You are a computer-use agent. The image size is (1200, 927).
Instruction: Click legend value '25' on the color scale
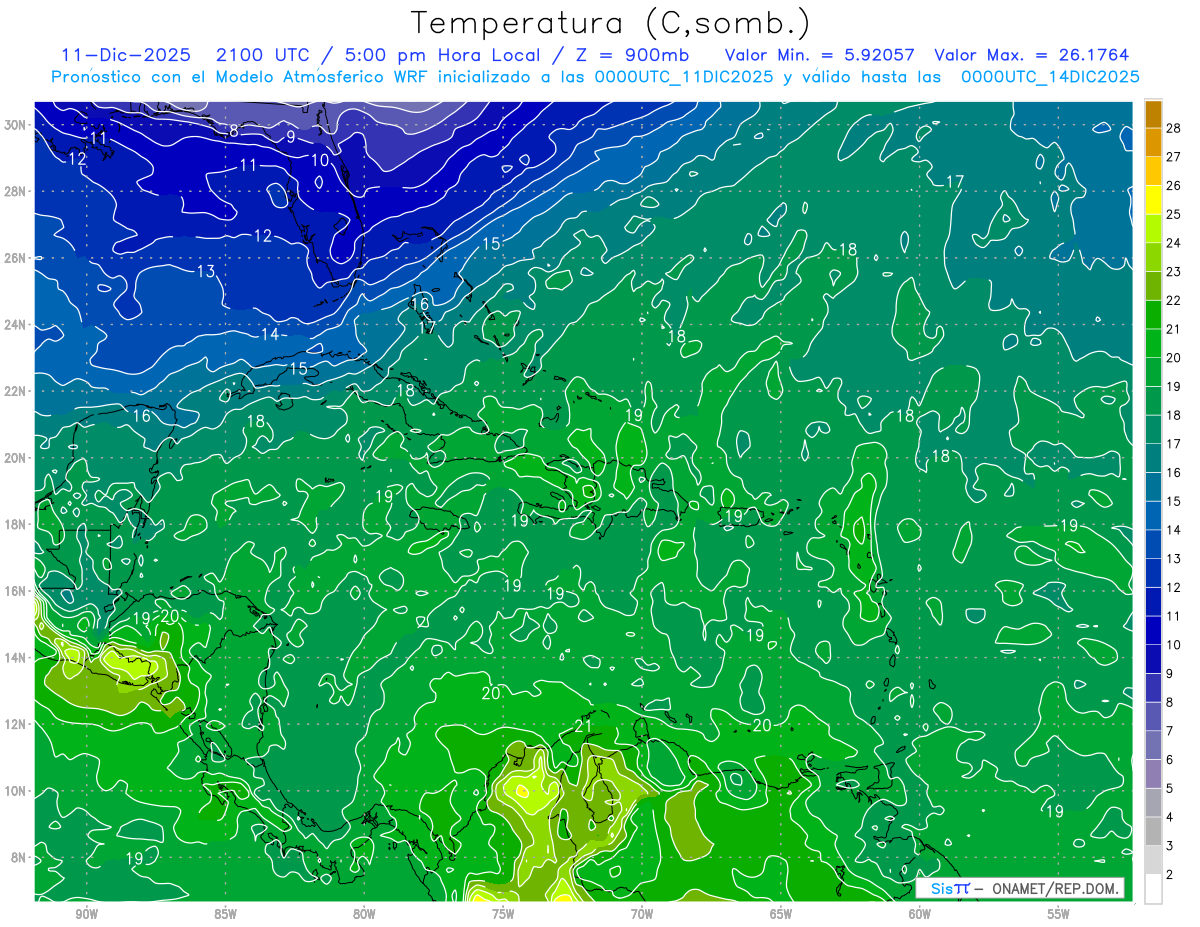tap(1173, 213)
